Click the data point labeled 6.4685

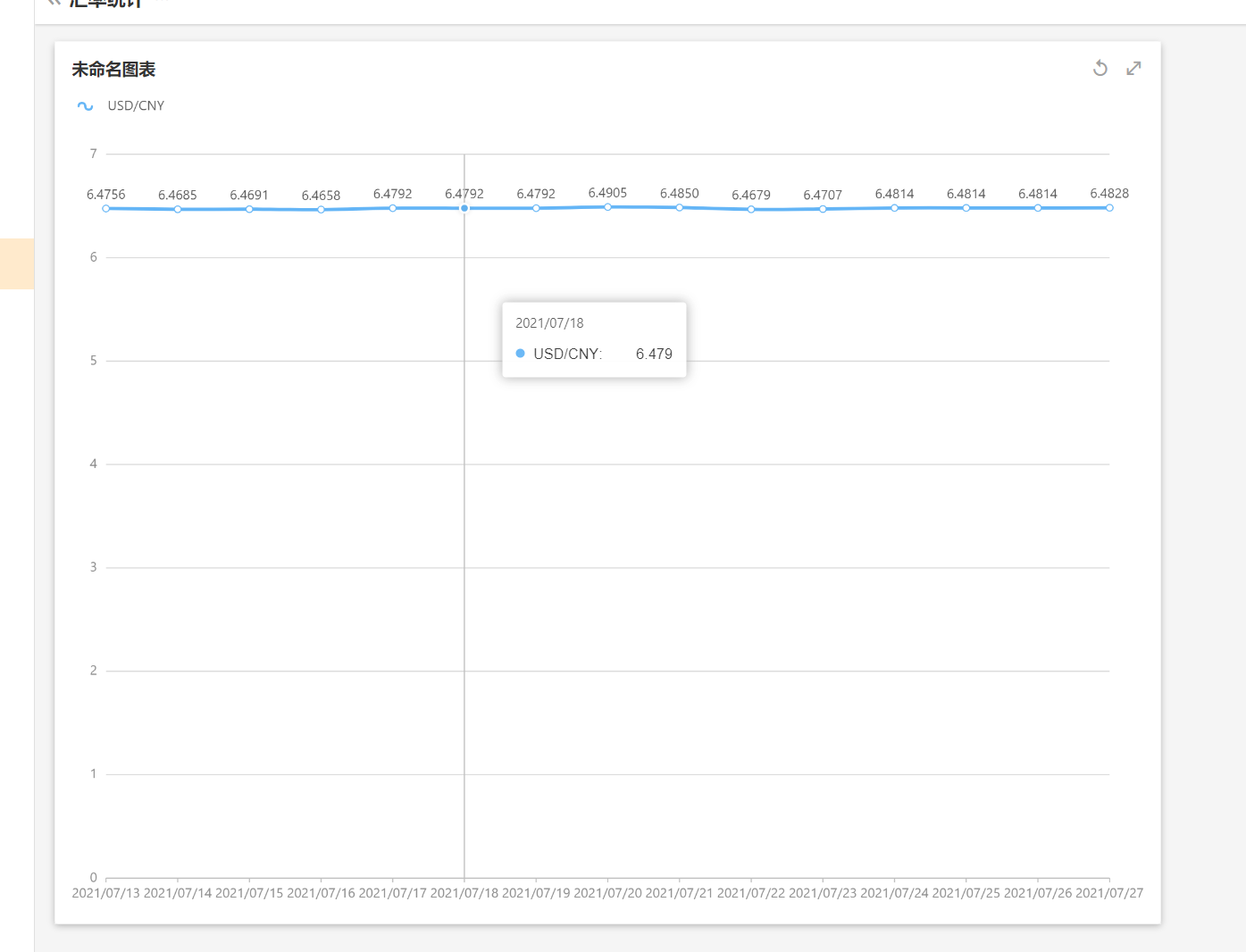tap(178, 210)
